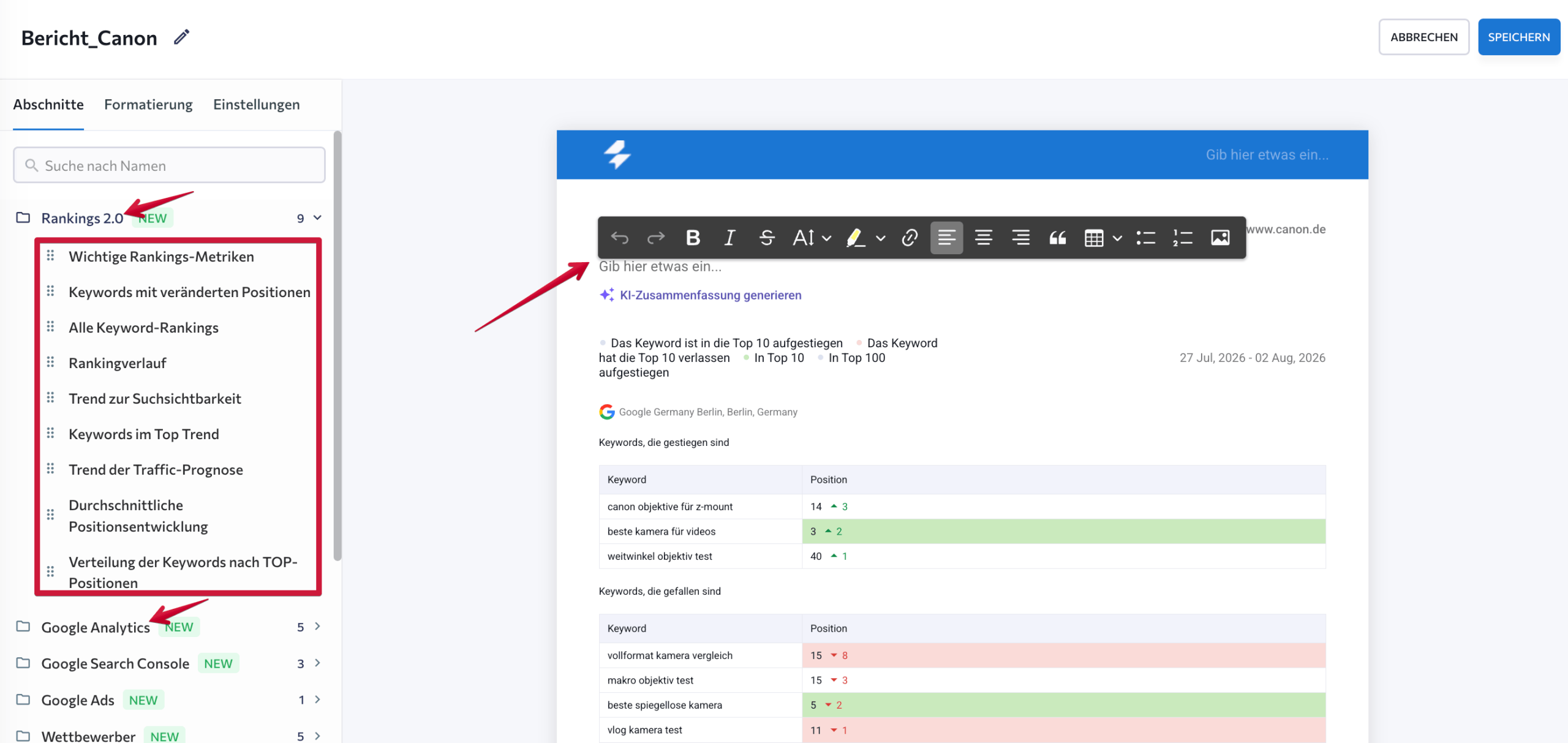The image size is (1568, 743).
Task: Click the report header text placeholder
Action: pos(1267,154)
